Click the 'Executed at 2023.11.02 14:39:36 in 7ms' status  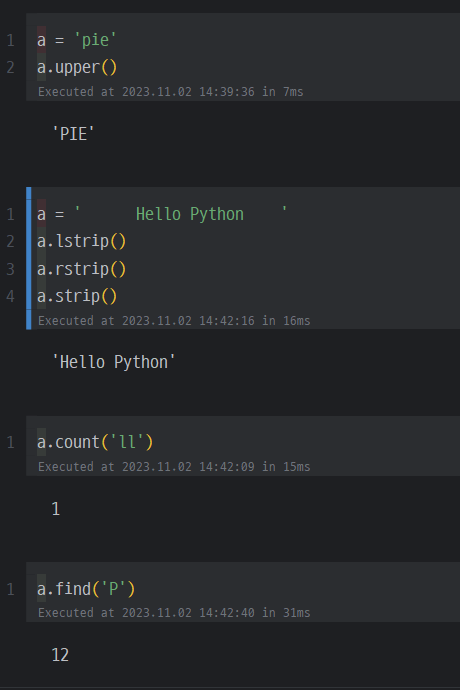point(170,92)
